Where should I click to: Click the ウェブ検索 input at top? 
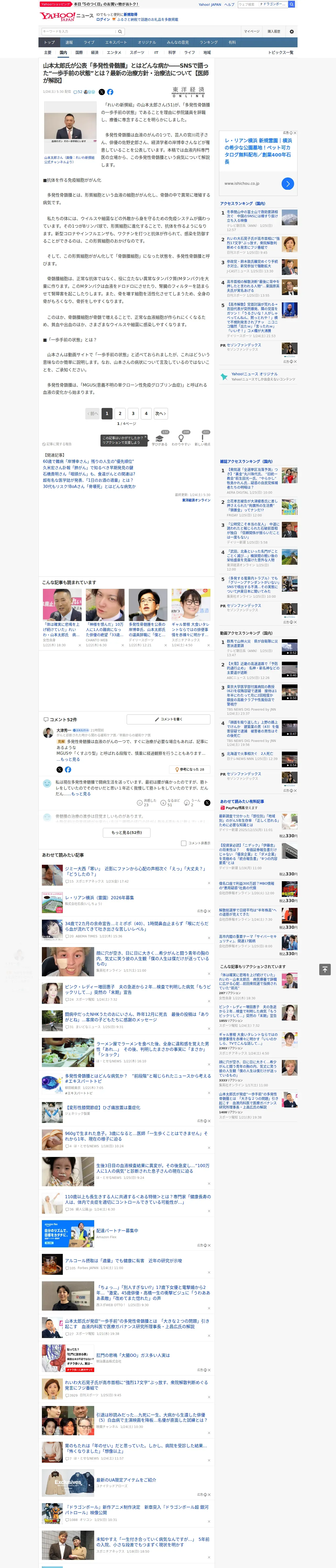tap(248, 4)
